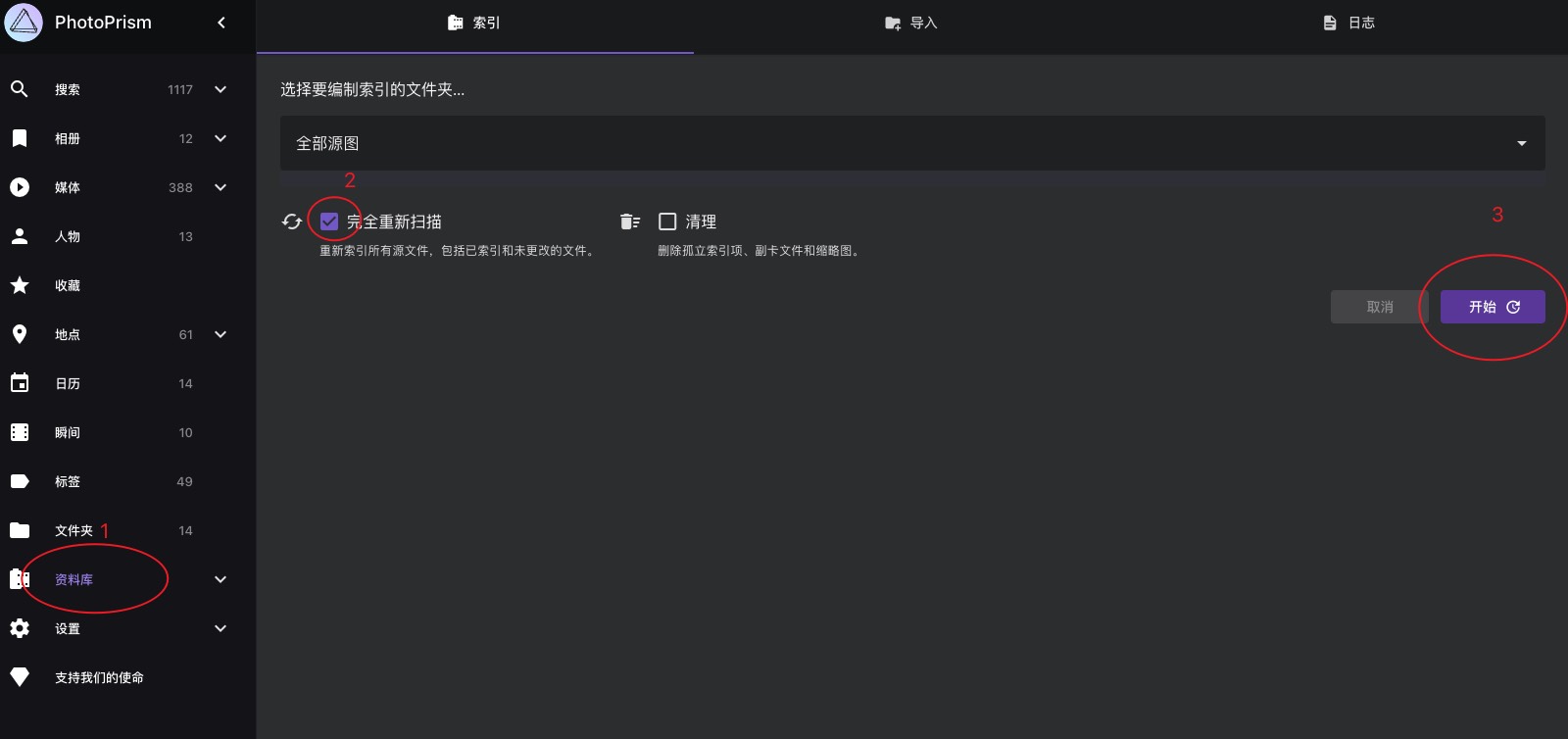Select 资料库 in the sidebar
The width and height of the screenshot is (1568, 739).
click(73, 579)
